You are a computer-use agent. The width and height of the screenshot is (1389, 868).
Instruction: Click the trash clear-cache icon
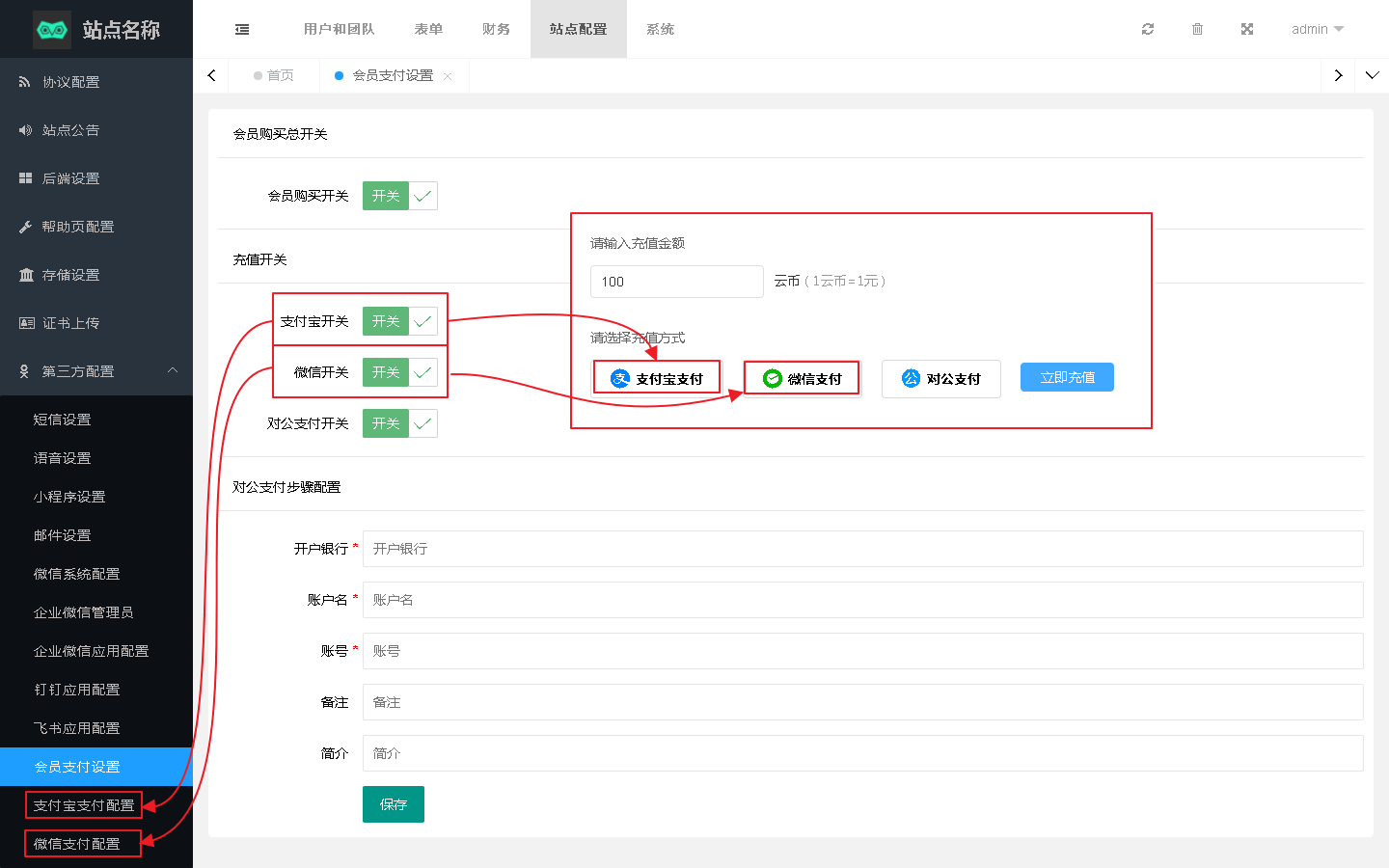coord(1197,29)
